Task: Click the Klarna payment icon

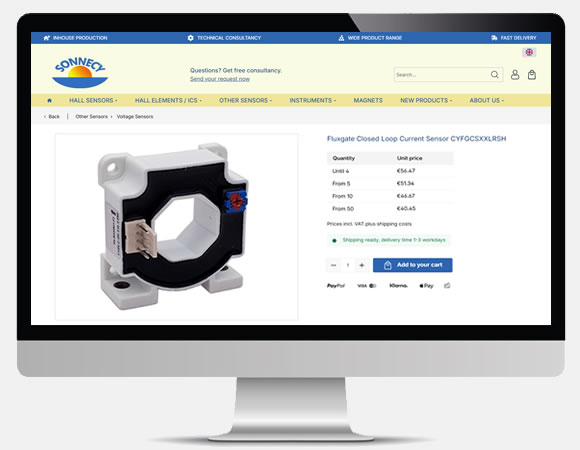Action: click(398, 285)
